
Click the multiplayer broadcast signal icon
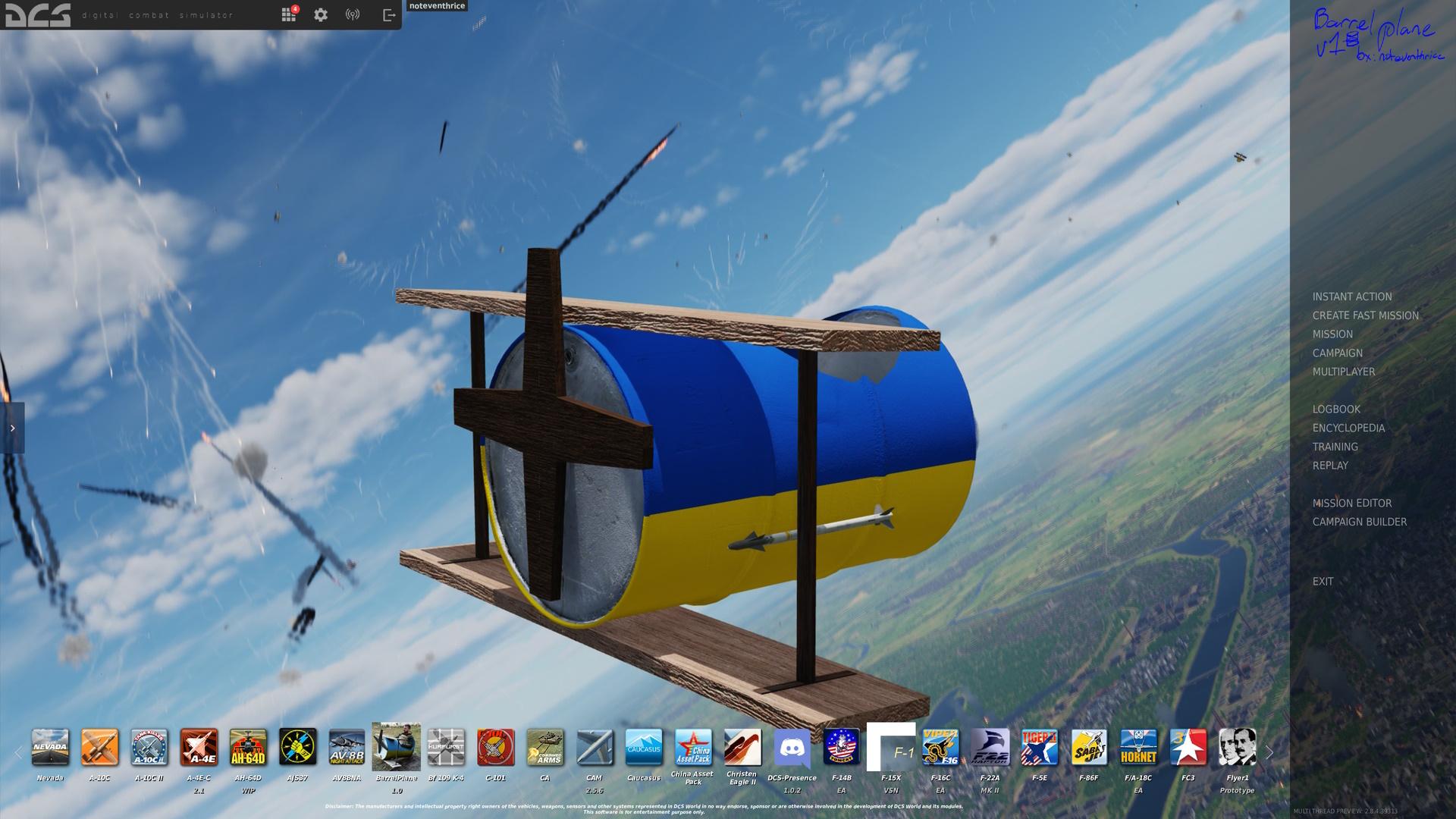click(353, 15)
